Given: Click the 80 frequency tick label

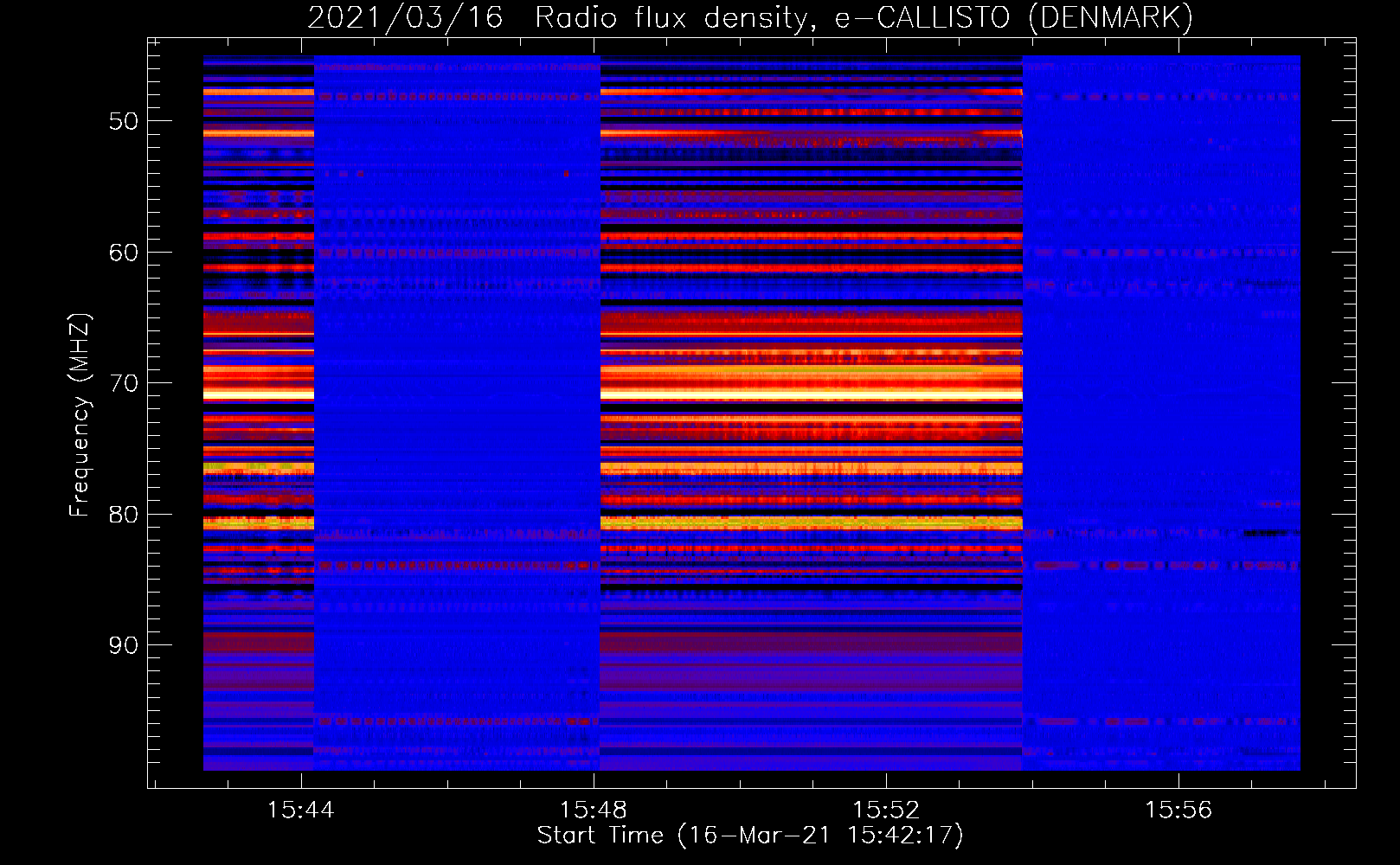Looking at the screenshot, I should coord(124,515).
